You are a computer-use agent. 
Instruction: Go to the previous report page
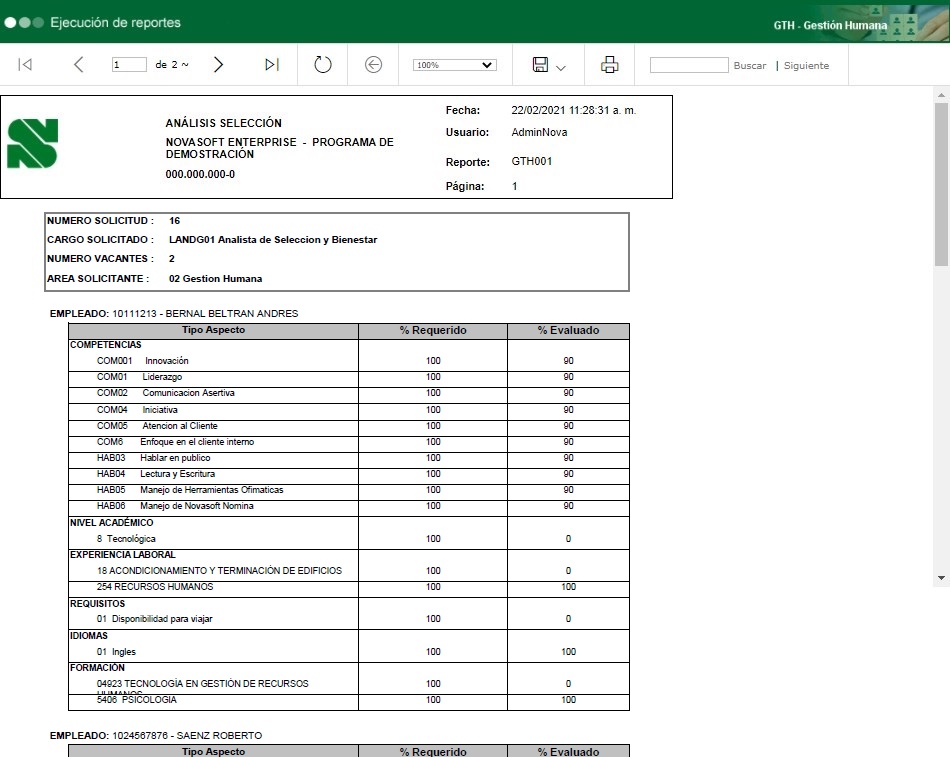[79, 65]
